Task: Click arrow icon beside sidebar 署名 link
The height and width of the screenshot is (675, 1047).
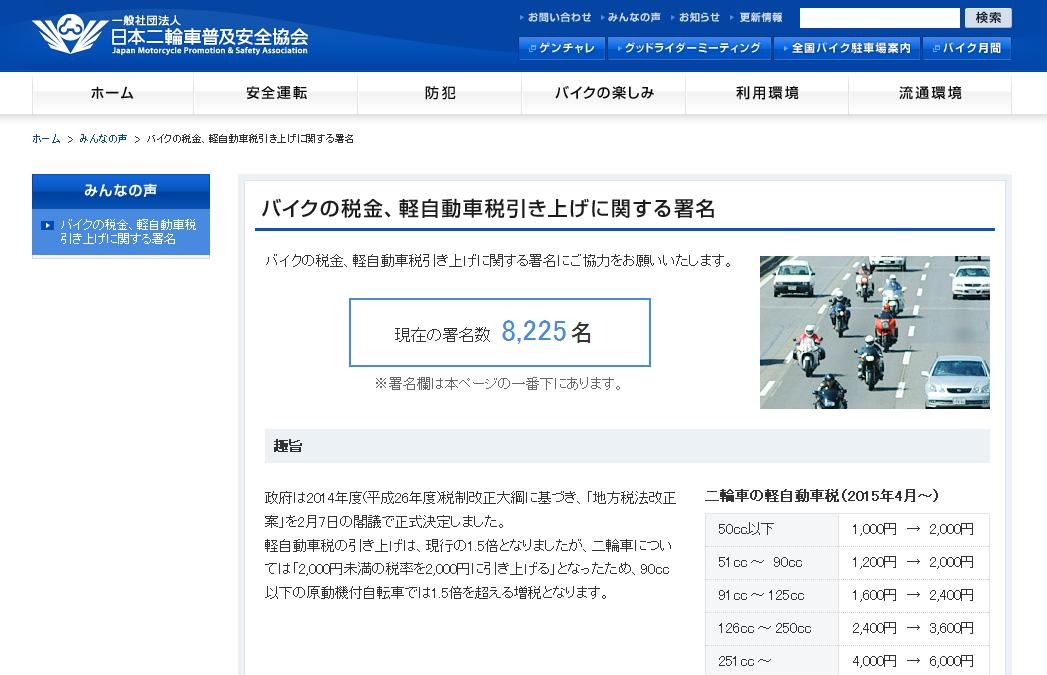Action: coord(47,226)
